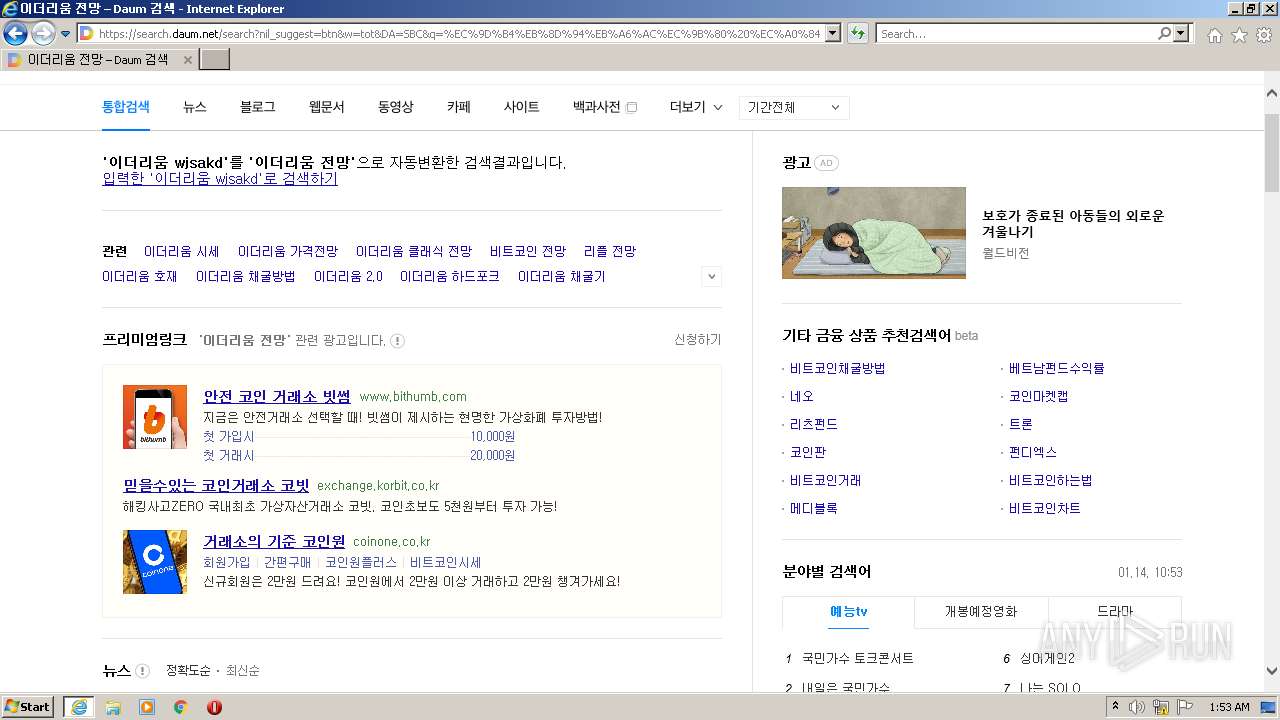Click related search 이더리움 채굴방법
The height and width of the screenshot is (720, 1280).
[246, 276]
